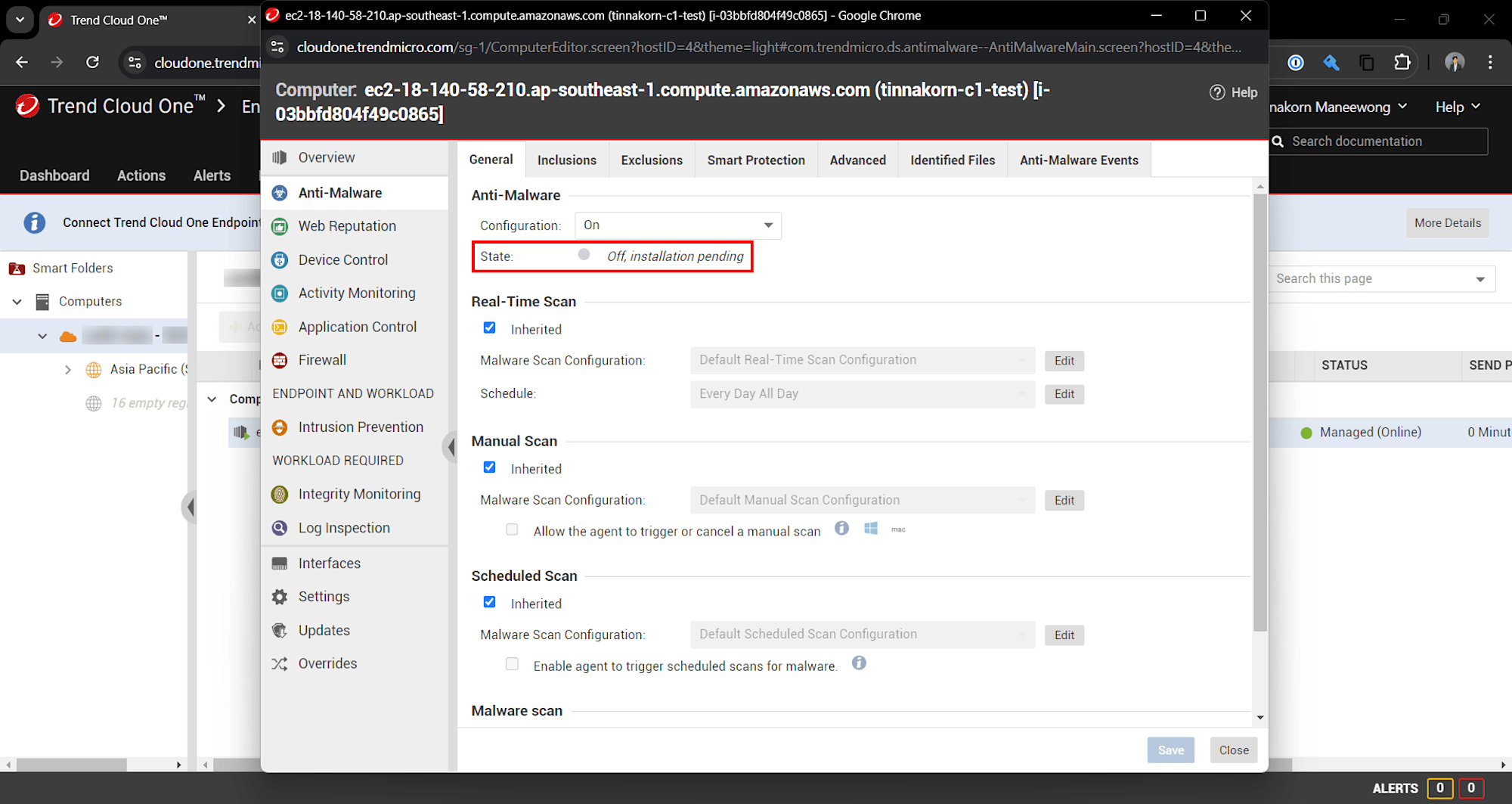Switch to the Inclusions tab

coord(567,160)
